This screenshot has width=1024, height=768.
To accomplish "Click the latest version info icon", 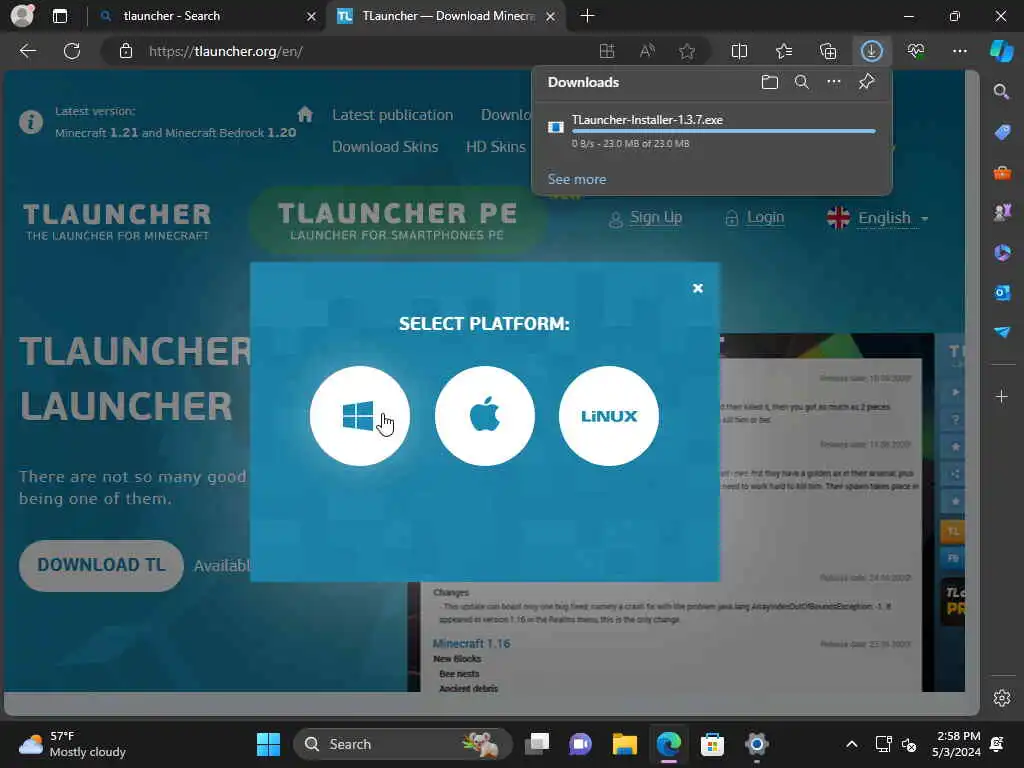I will [31, 121].
